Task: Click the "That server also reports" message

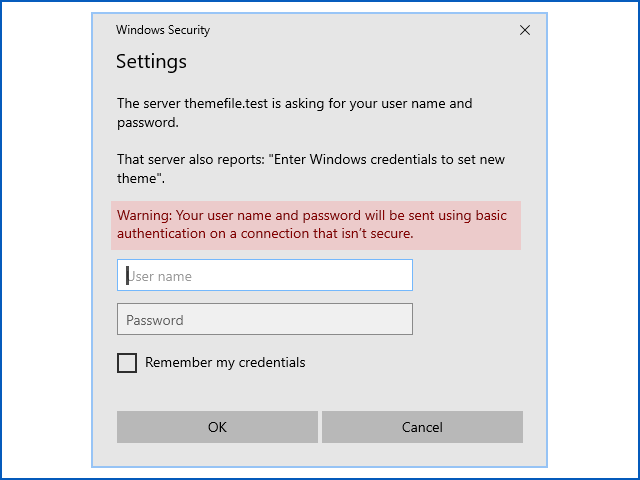Action: 191,160
